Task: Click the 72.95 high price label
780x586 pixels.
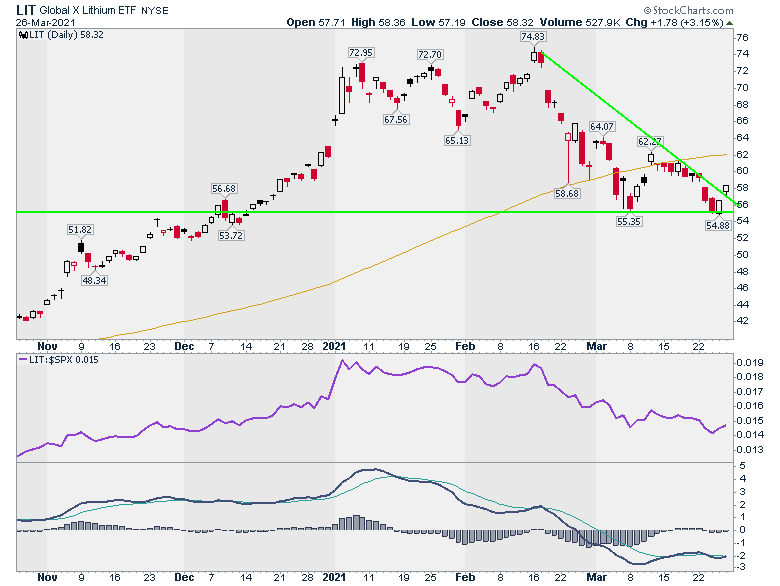Action: pyautogui.click(x=361, y=53)
